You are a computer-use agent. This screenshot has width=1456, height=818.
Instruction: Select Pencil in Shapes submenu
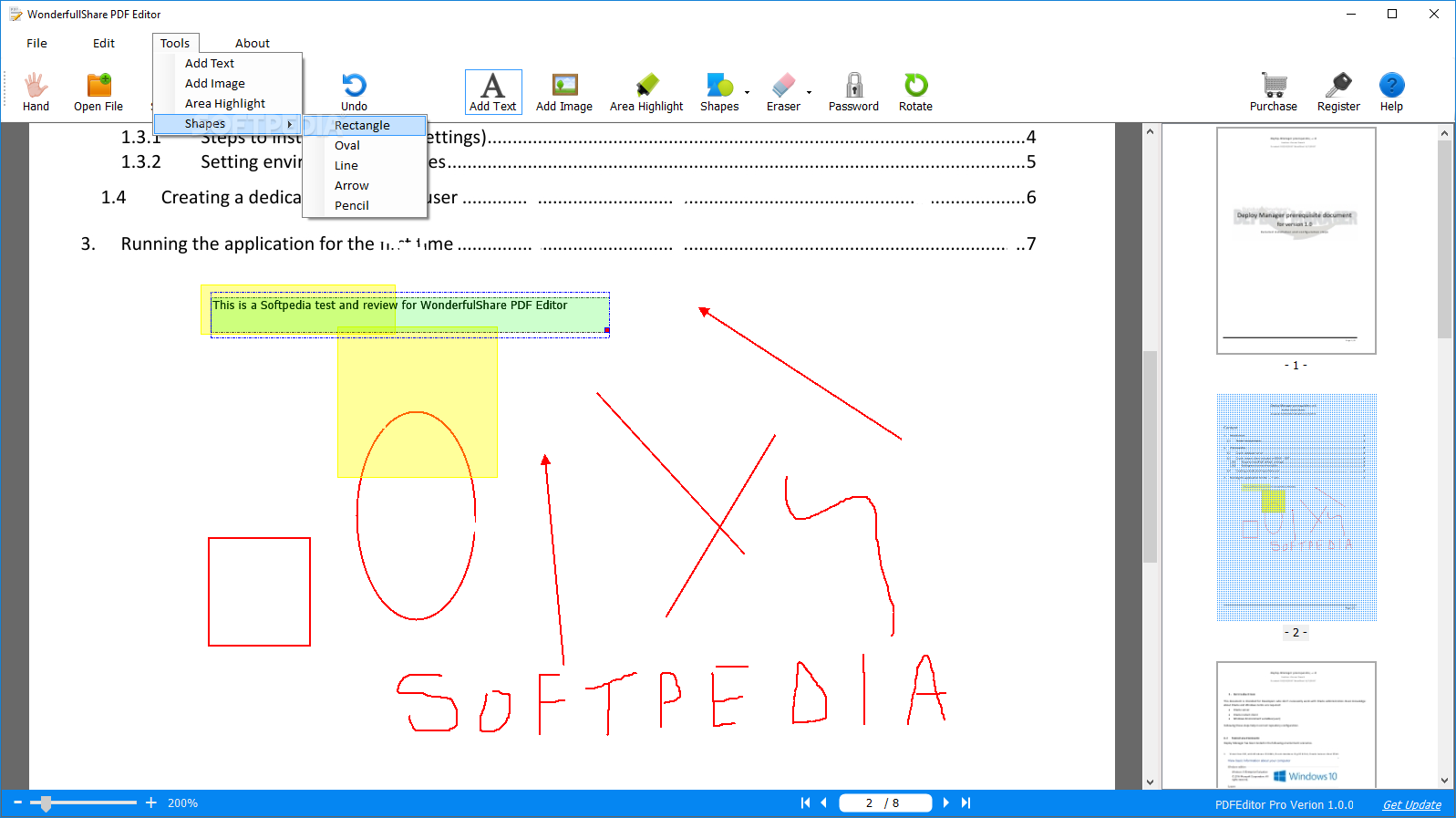tap(365, 205)
